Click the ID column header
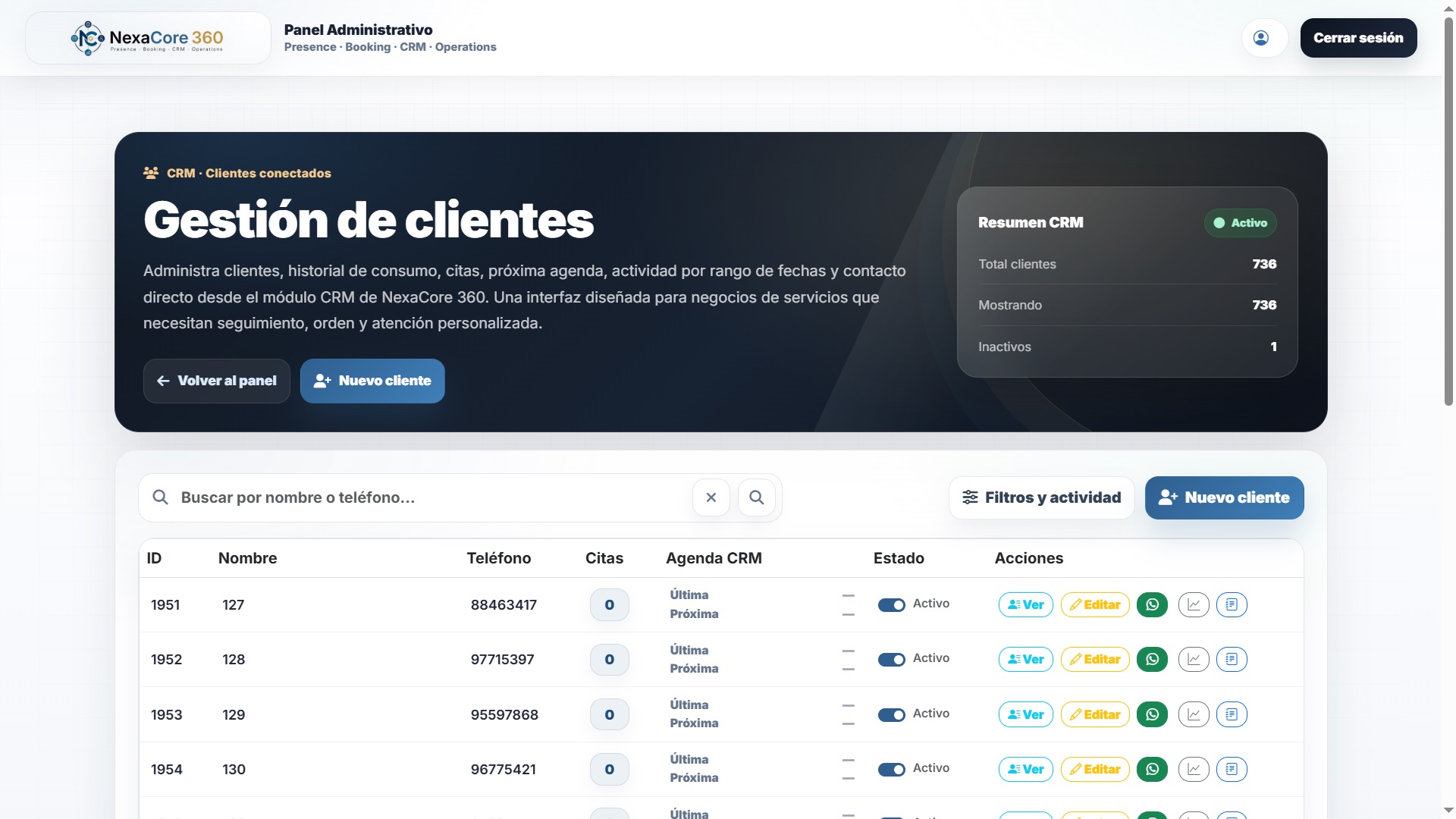 [154, 558]
